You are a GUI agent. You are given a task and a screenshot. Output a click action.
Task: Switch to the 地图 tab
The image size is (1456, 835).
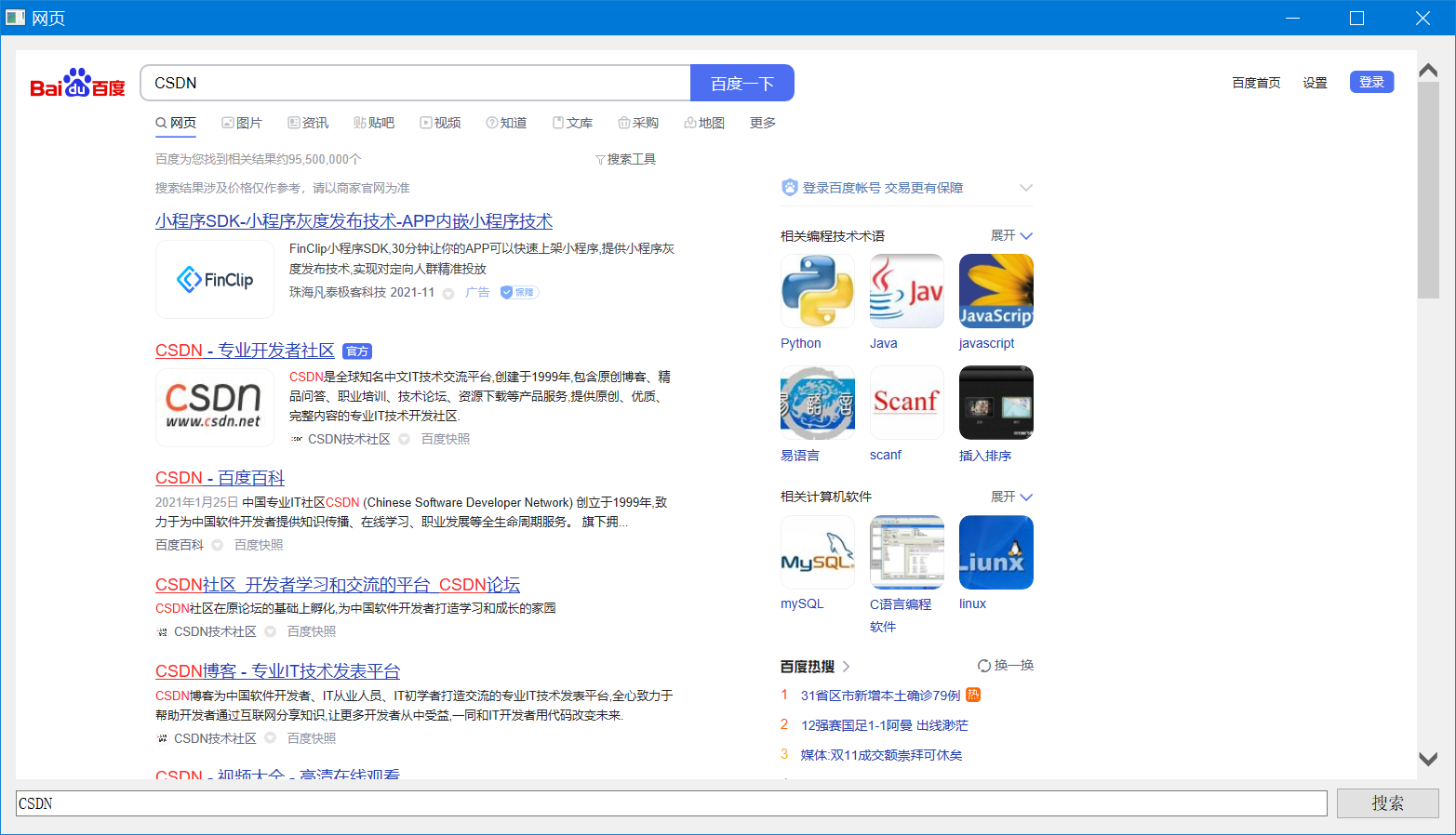(x=704, y=123)
